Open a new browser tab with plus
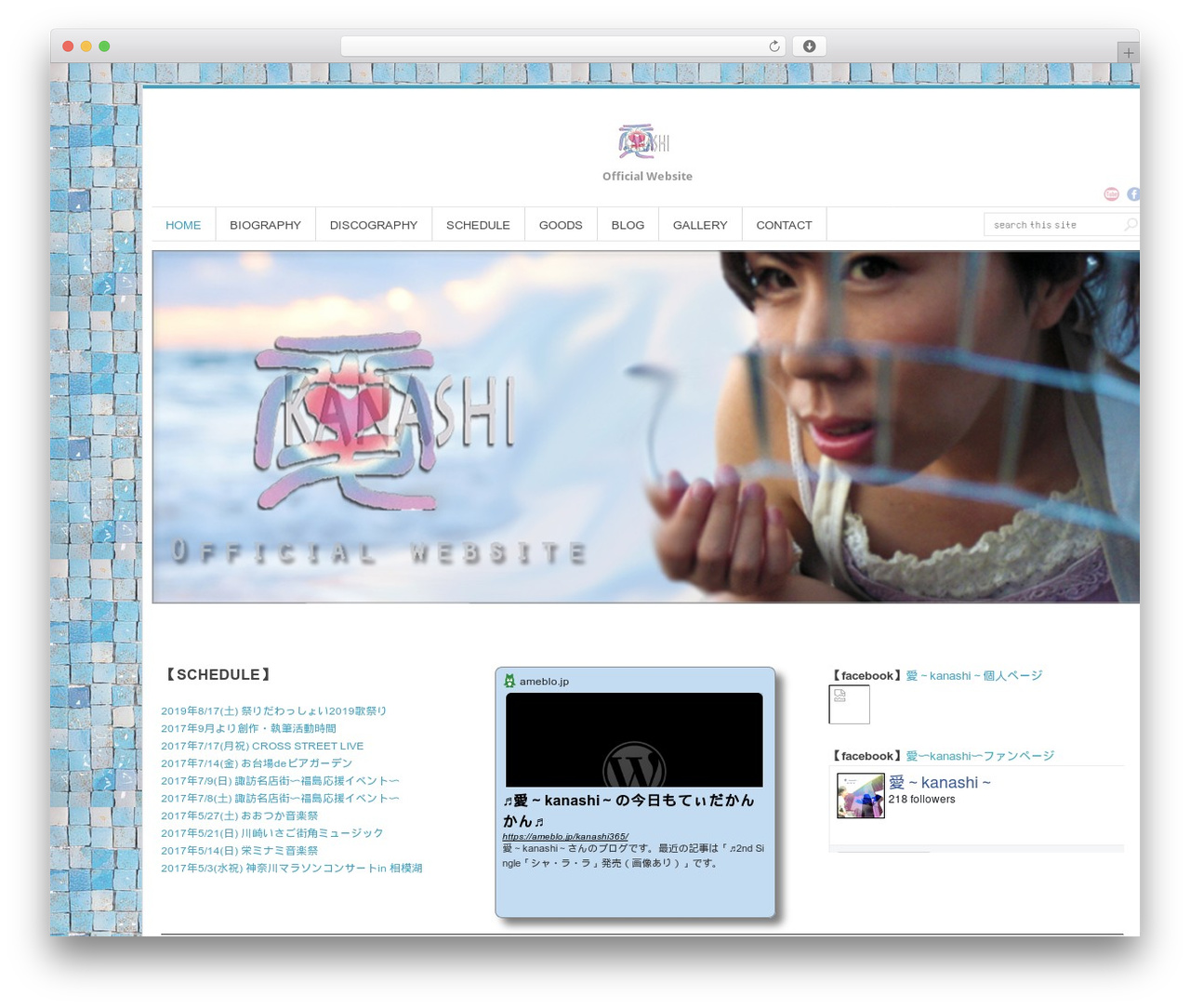Image resolution: width=1190 pixels, height=1008 pixels. pos(1128,53)
